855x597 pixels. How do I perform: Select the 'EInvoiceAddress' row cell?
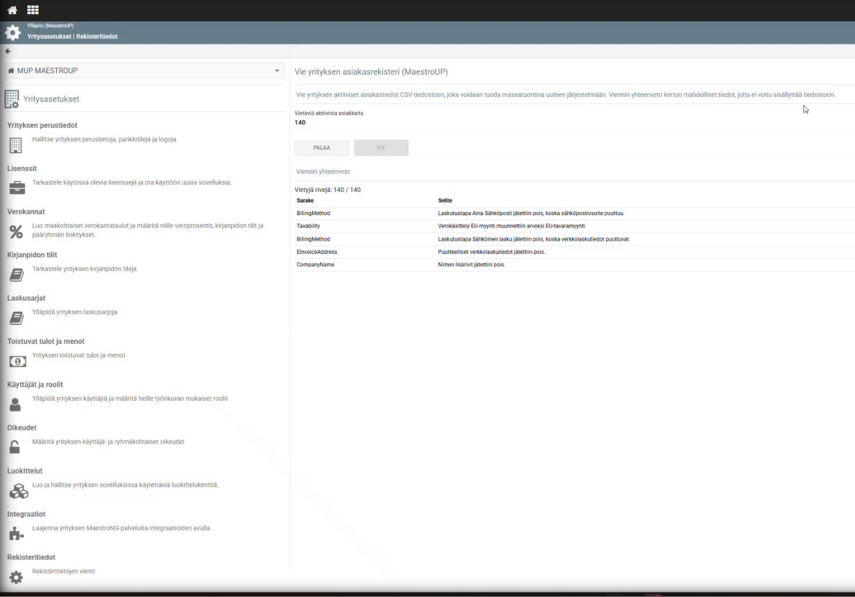[x=317, y=252]
